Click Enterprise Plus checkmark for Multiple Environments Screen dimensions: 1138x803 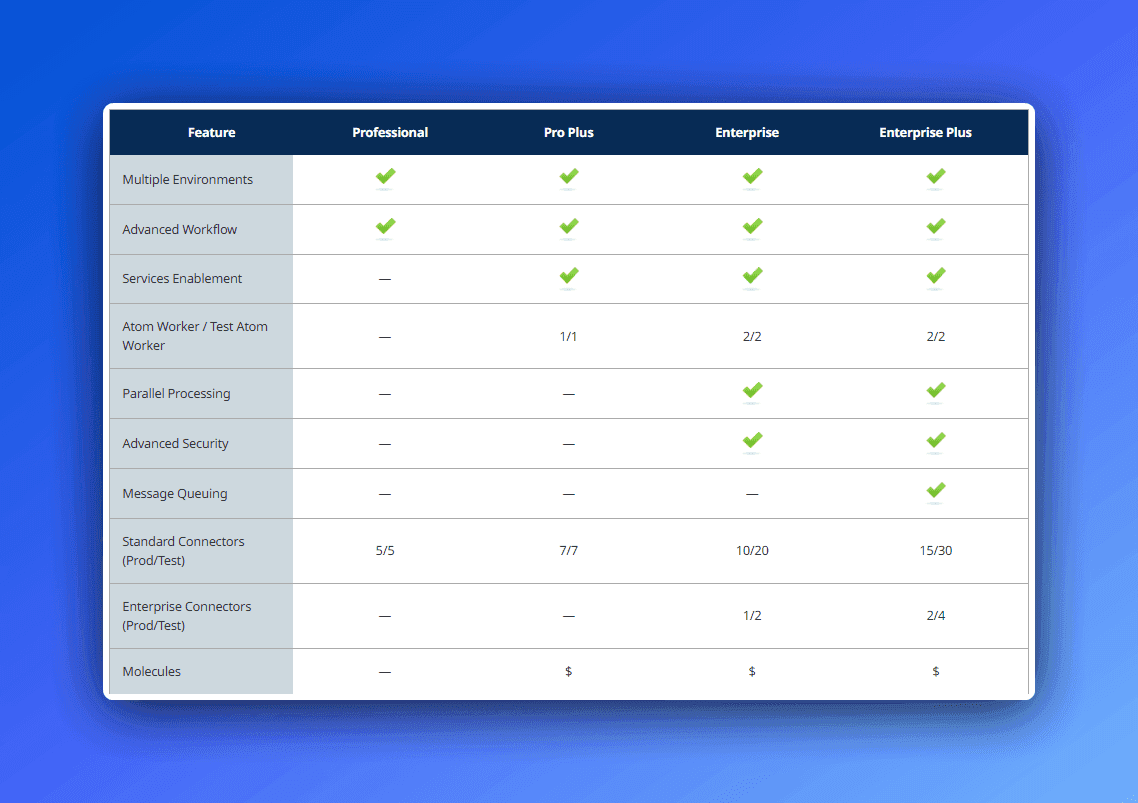[936, 177]
